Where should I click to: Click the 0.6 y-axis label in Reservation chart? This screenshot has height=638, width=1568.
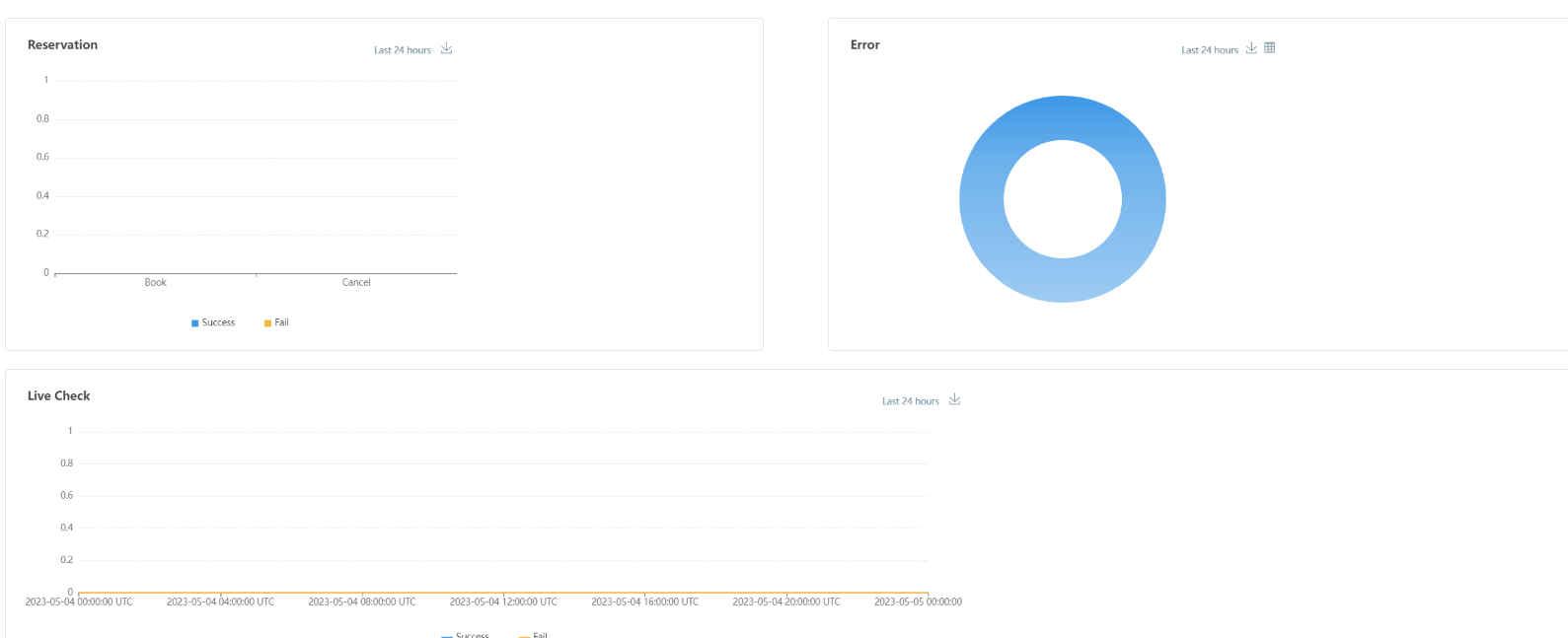pyautogui.click(x=42, y=157)
